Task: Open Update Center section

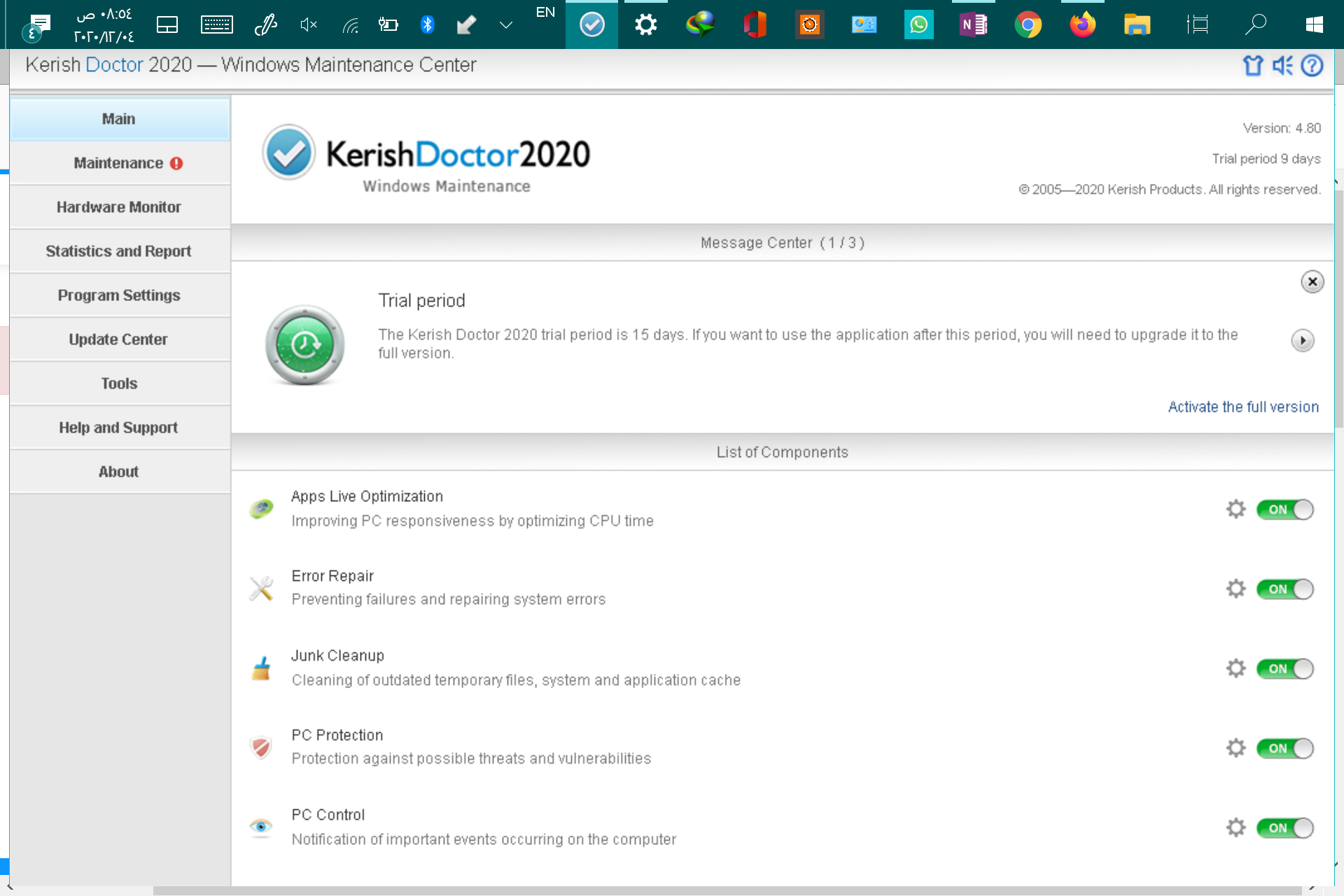Action: pos(120,339)
